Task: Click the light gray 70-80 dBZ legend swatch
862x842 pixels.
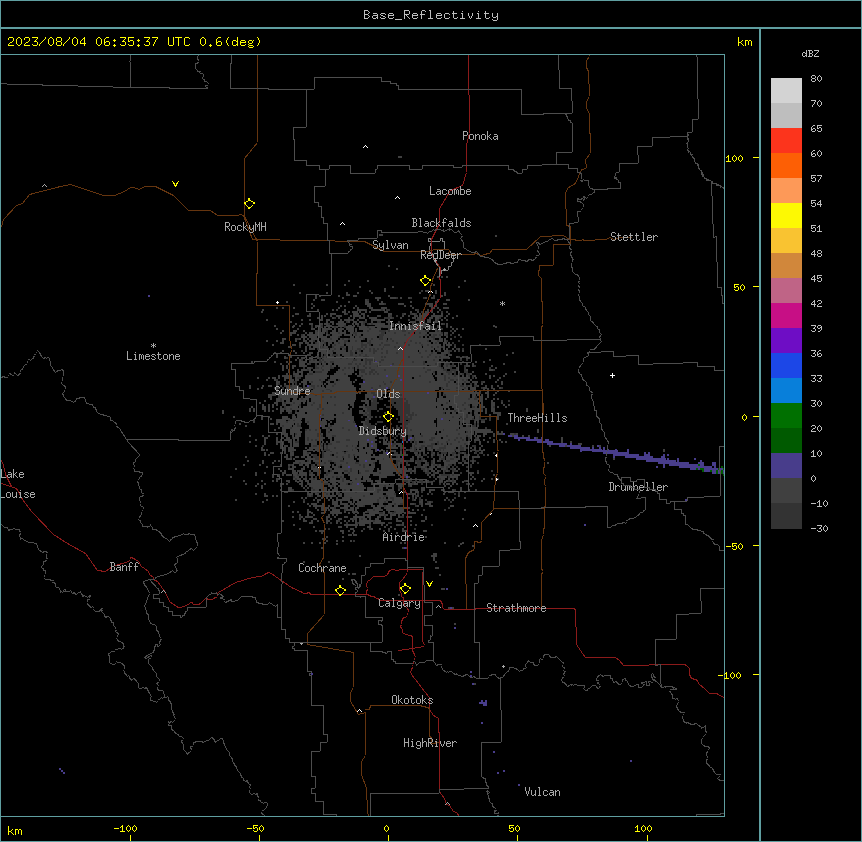Action: (x=786, y=90)
